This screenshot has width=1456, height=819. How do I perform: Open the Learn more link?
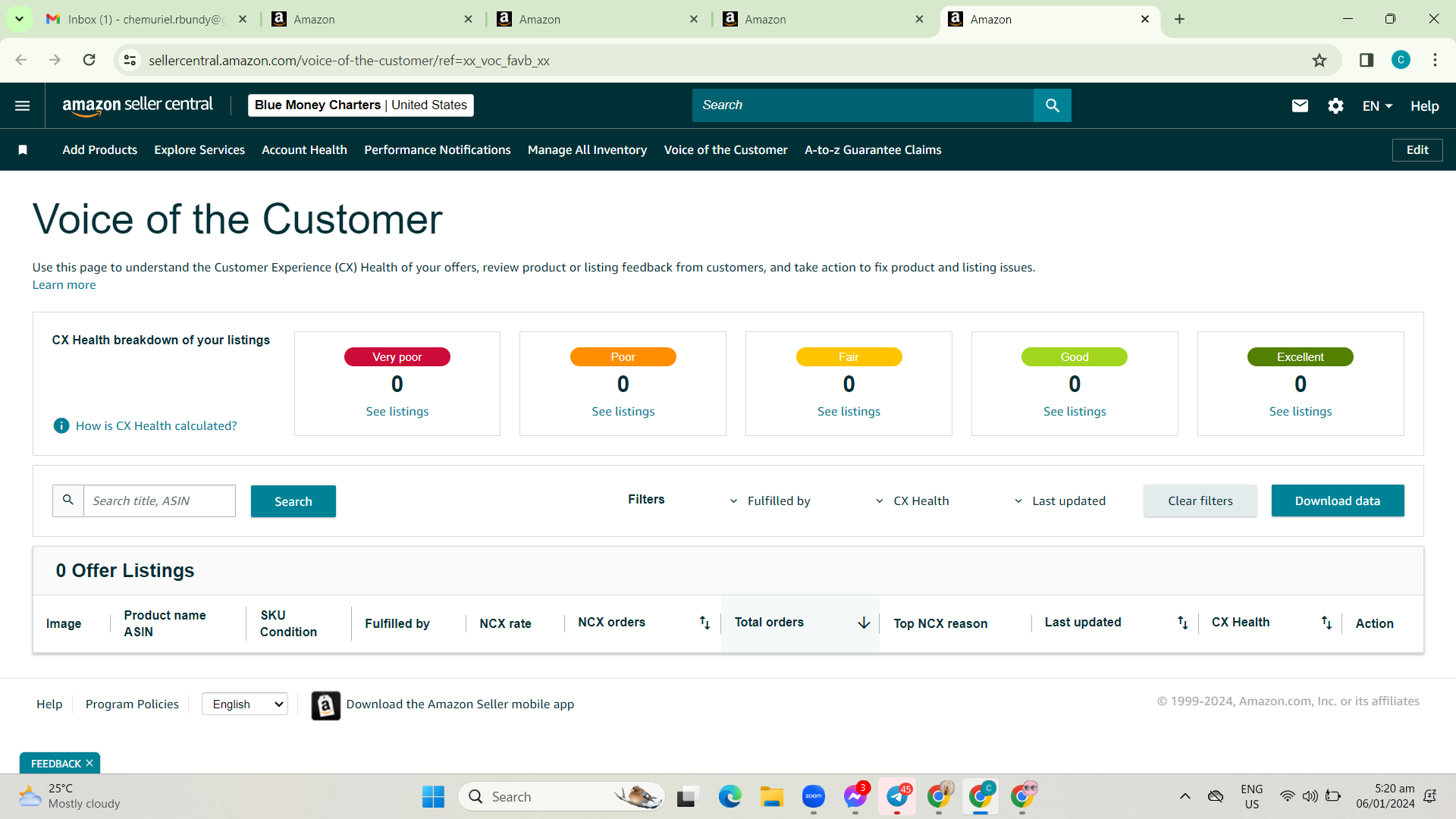pos(64,285)
